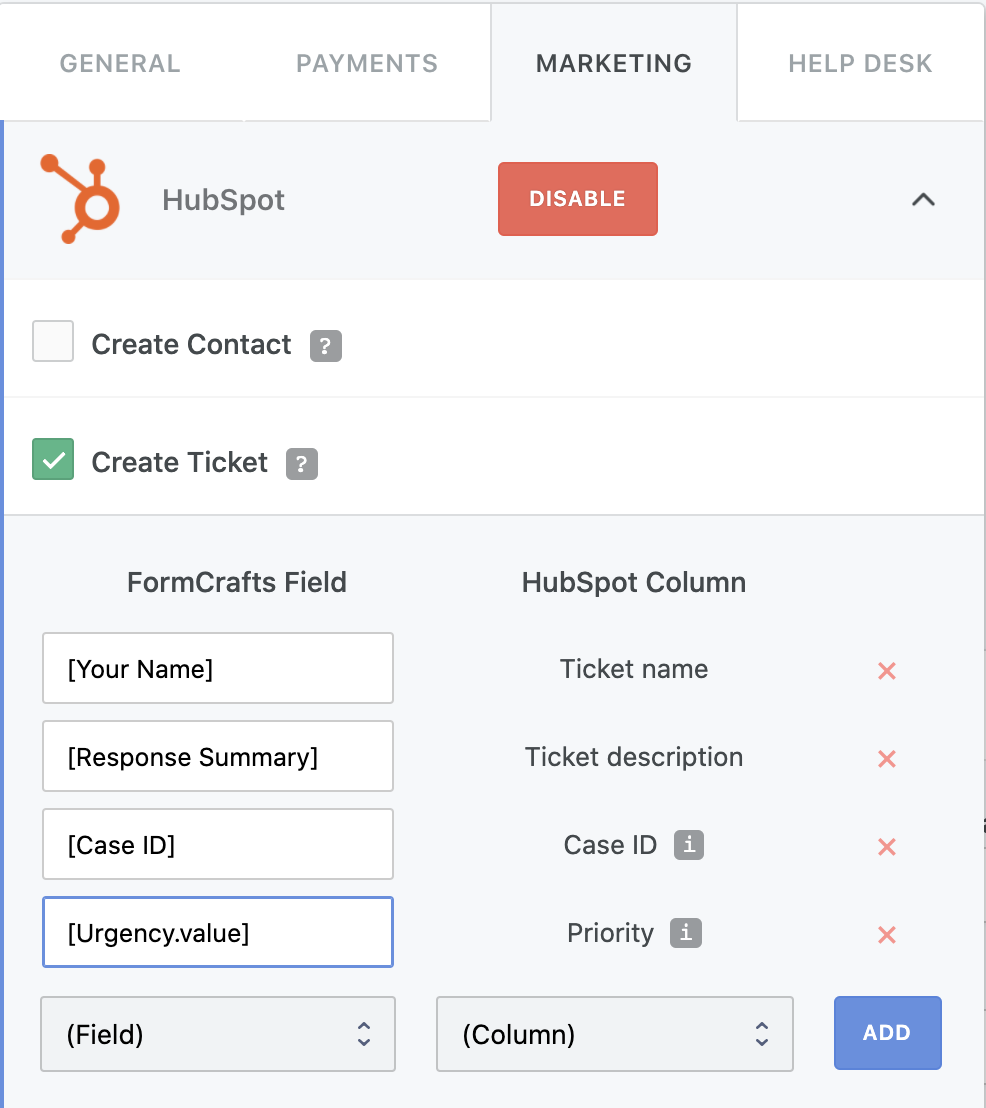Switch to the General tab

120,64
